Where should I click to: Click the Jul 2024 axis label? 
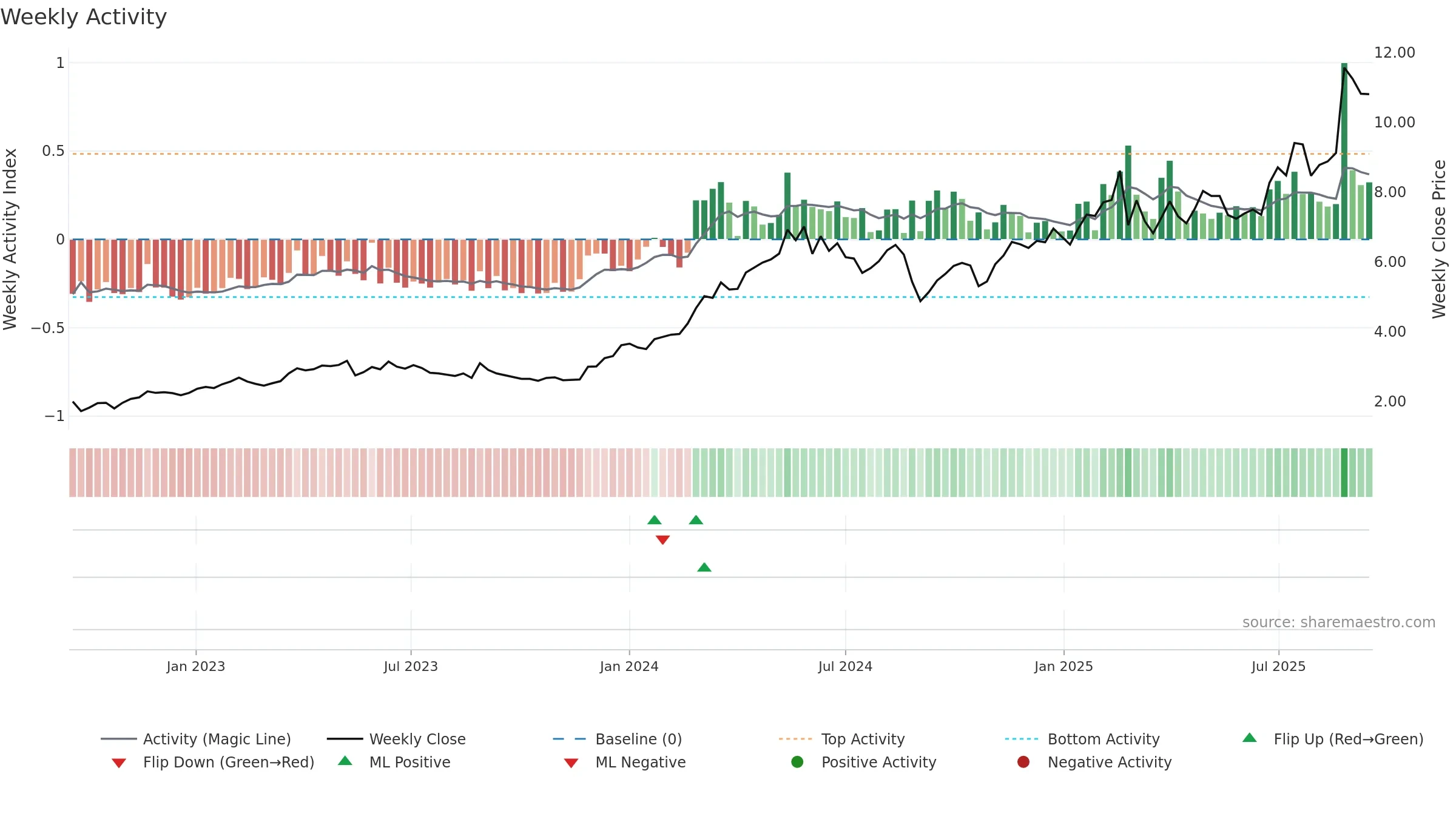tap(845, 666)
